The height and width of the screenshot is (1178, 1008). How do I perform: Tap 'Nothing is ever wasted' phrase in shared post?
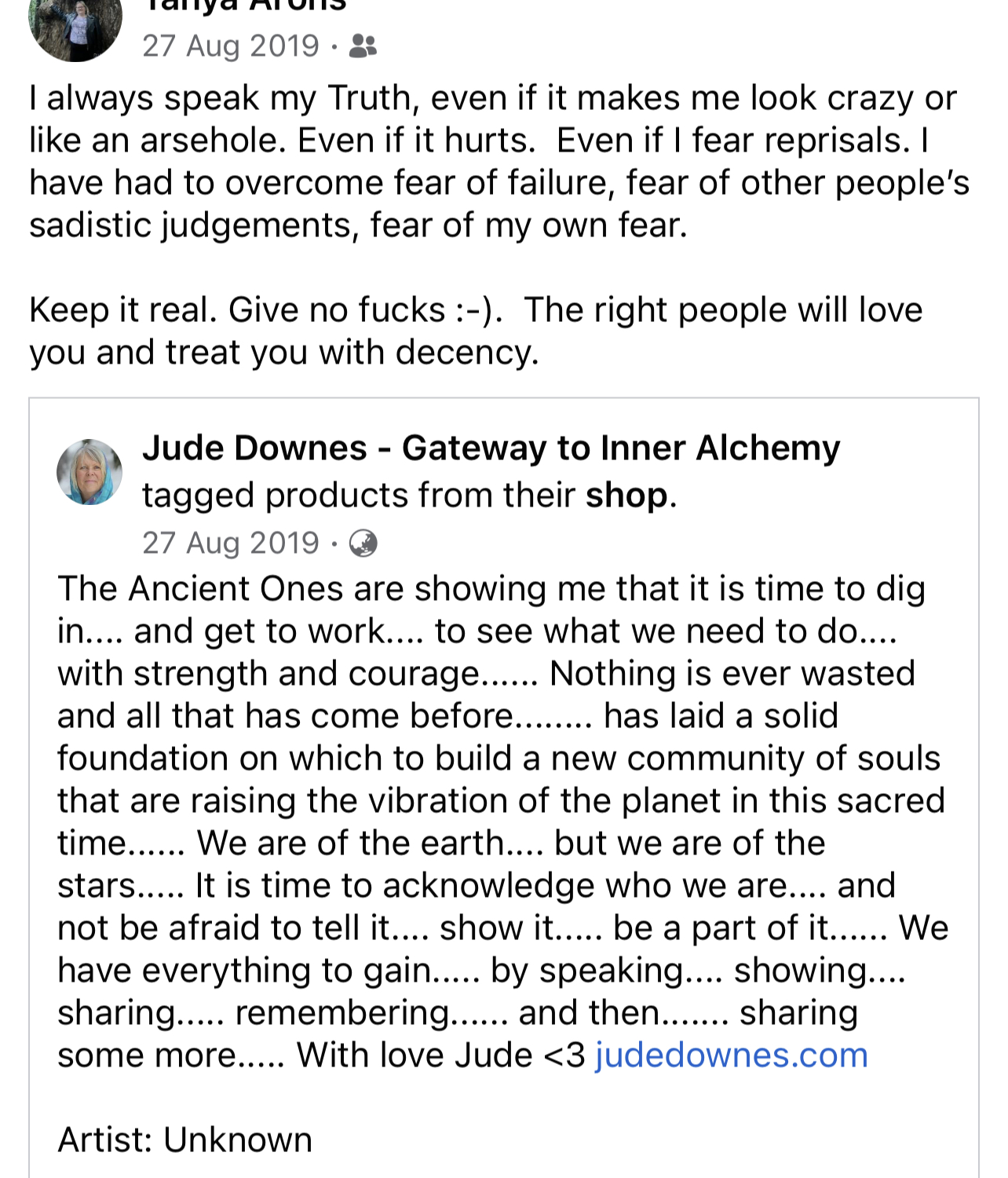tap(732, 674)
